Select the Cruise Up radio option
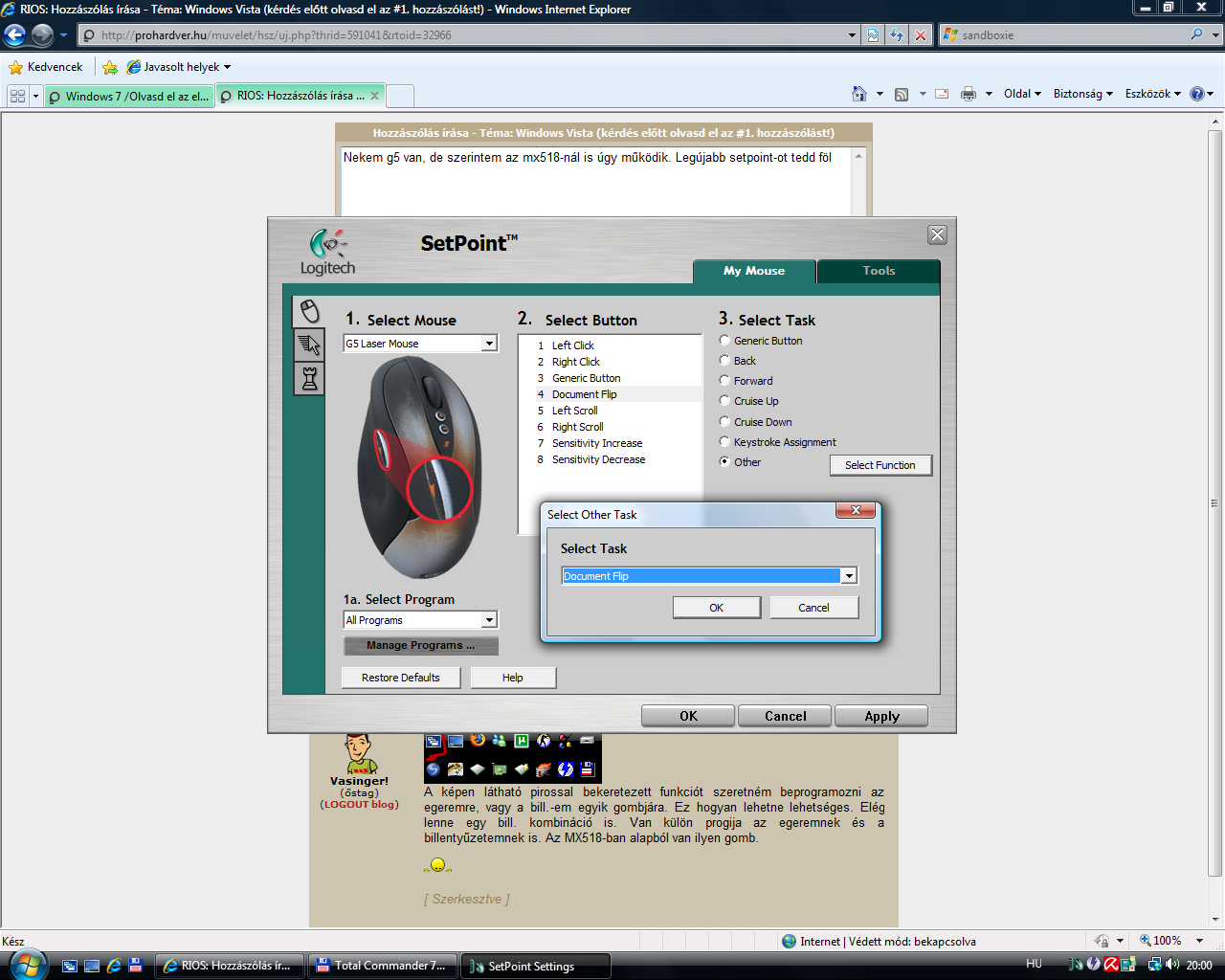This screenshot has height=980, width=1225. [x=724, y=400]
